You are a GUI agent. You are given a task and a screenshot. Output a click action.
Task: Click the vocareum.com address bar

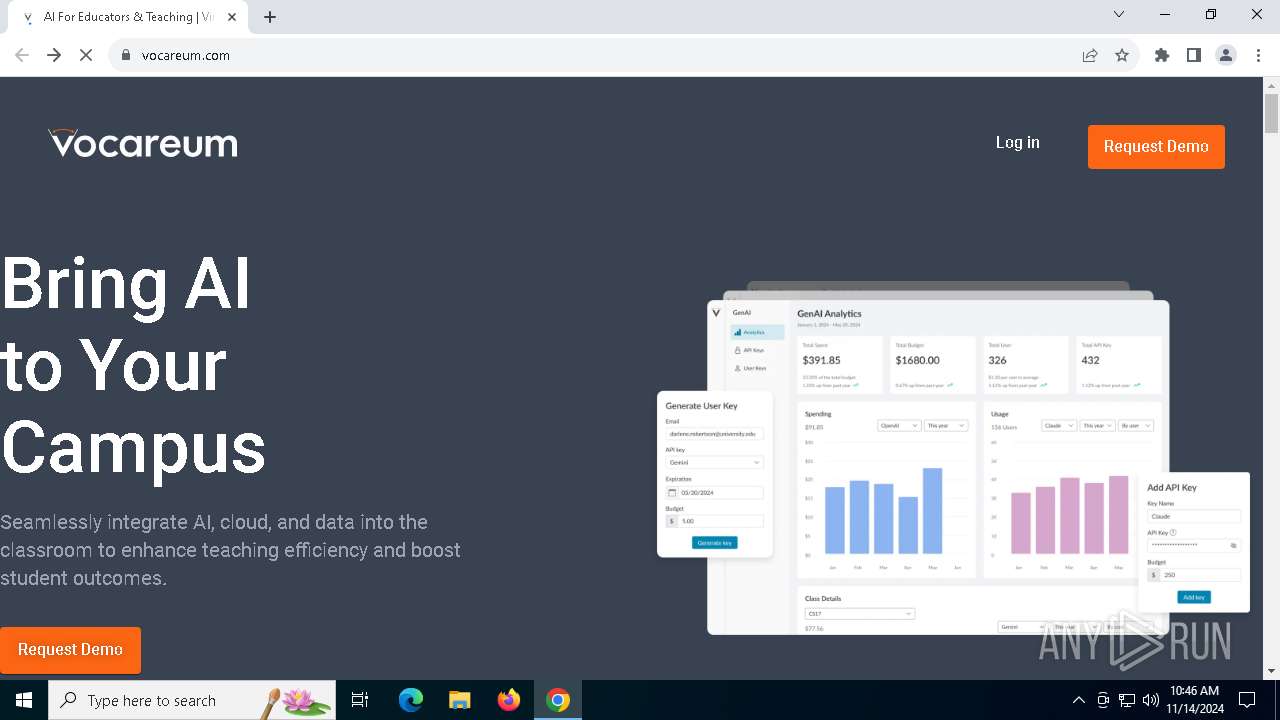(x=600, y=55)
